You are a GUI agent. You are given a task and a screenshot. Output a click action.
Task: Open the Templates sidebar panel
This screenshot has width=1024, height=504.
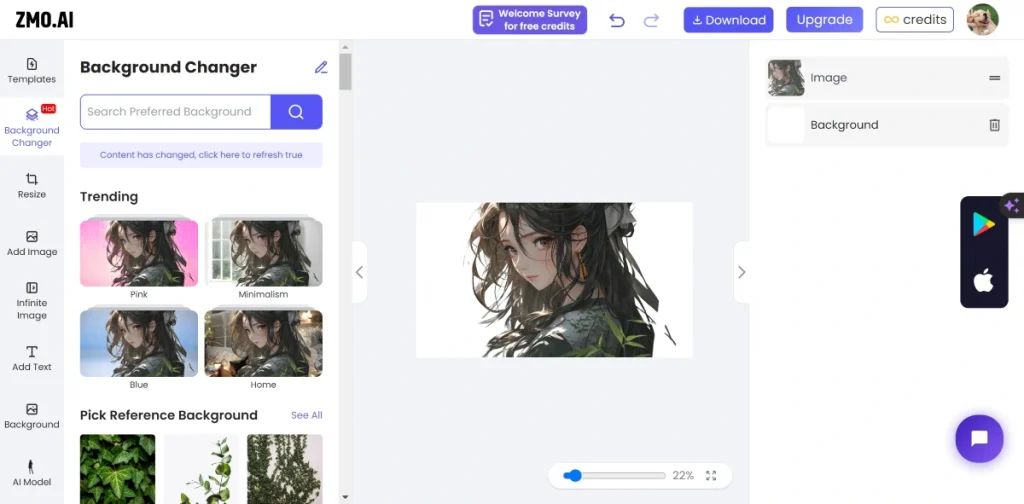31,71
